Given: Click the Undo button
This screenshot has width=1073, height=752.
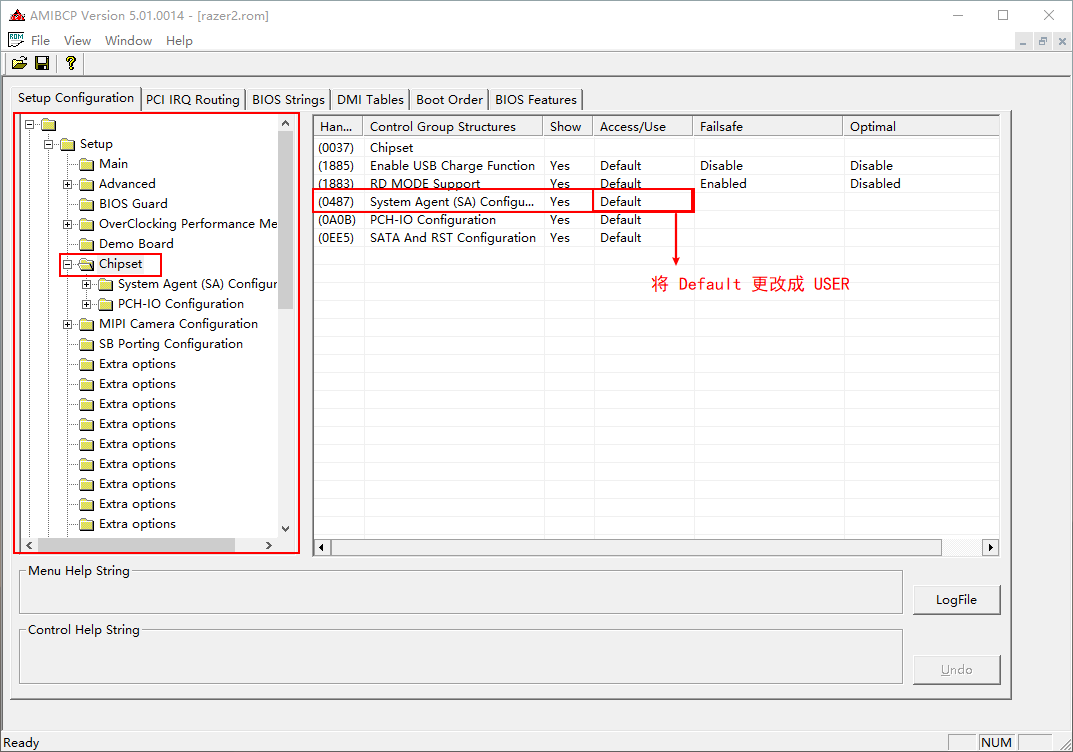Looking at the screenshot, I should point(956,669).
